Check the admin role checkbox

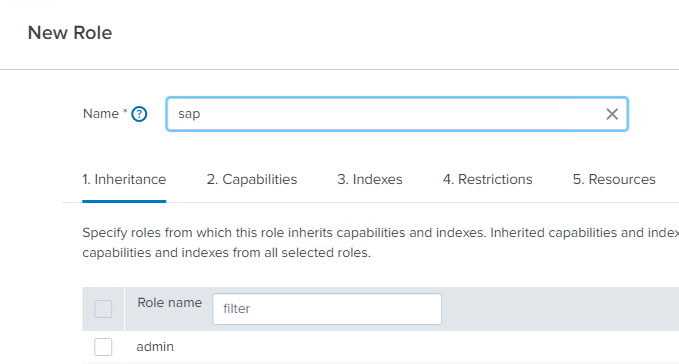click(x=103, y=347)
